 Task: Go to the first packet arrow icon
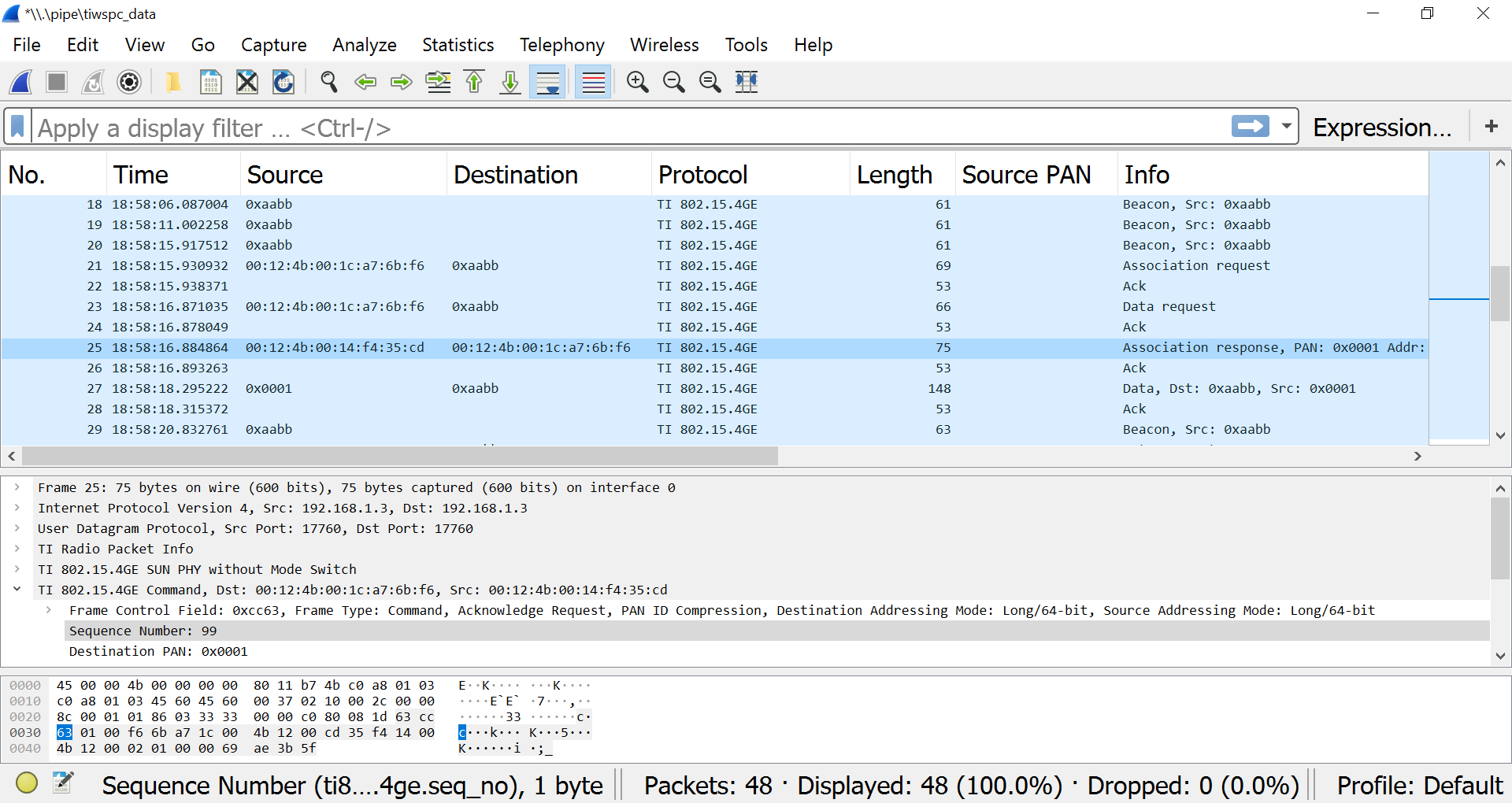474,82
